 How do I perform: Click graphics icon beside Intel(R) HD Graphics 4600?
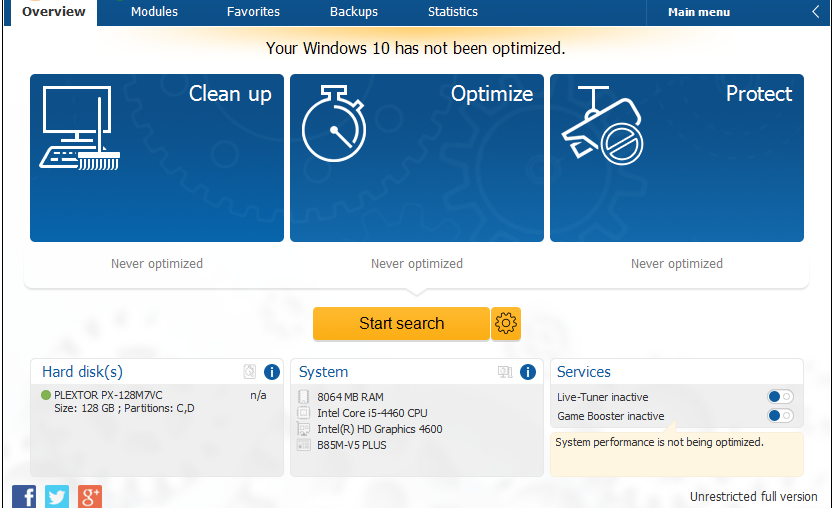point(304,429)
